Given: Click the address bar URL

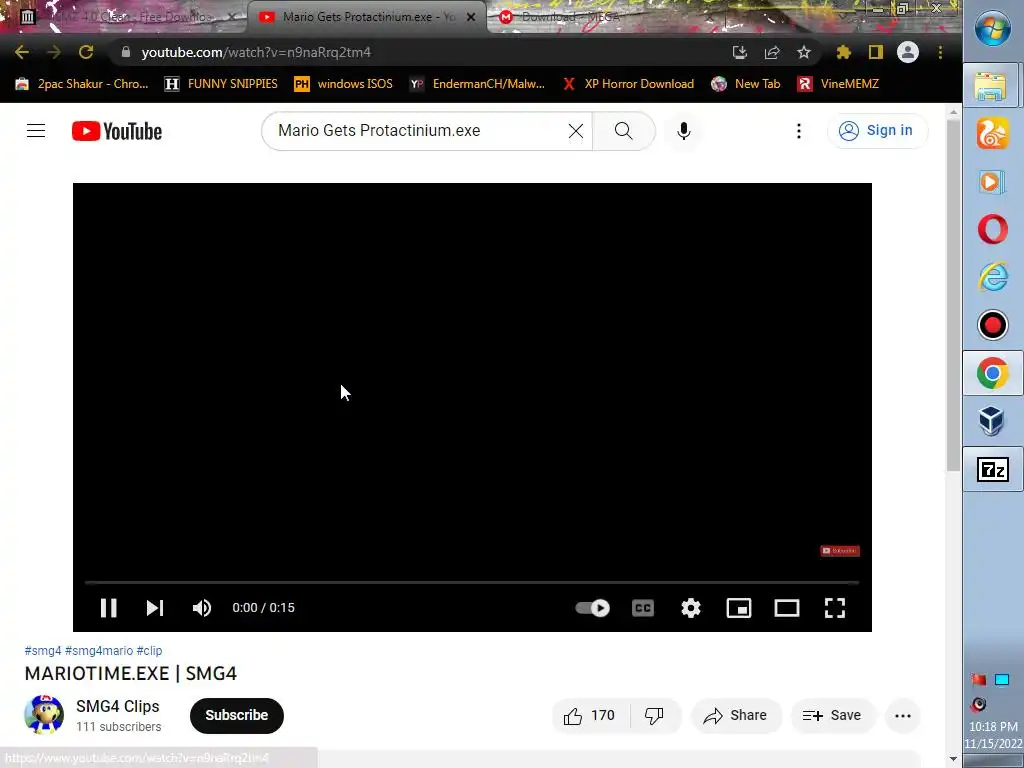Looking at the screenshot, I should point(256,52).
